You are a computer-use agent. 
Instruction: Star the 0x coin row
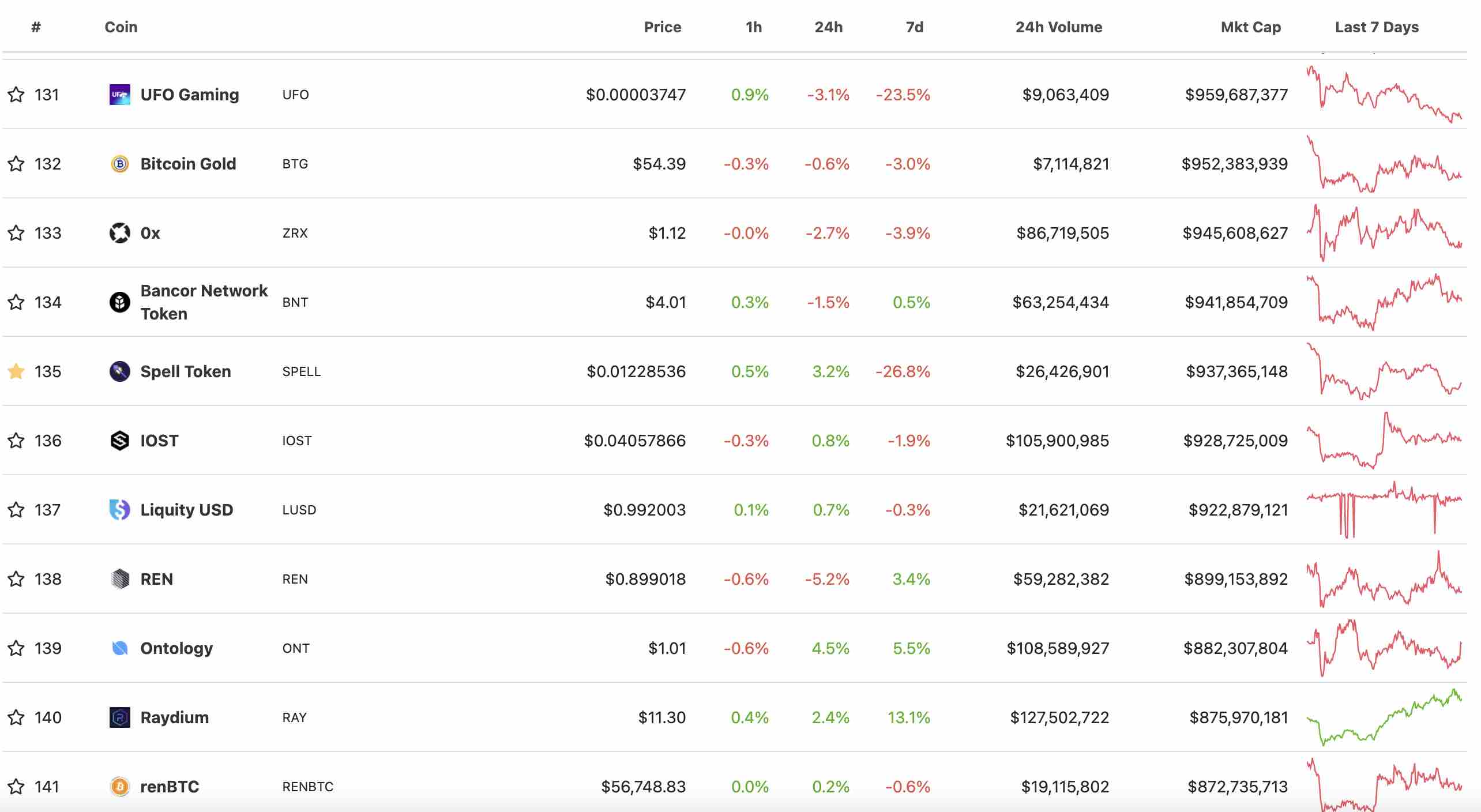16,233
